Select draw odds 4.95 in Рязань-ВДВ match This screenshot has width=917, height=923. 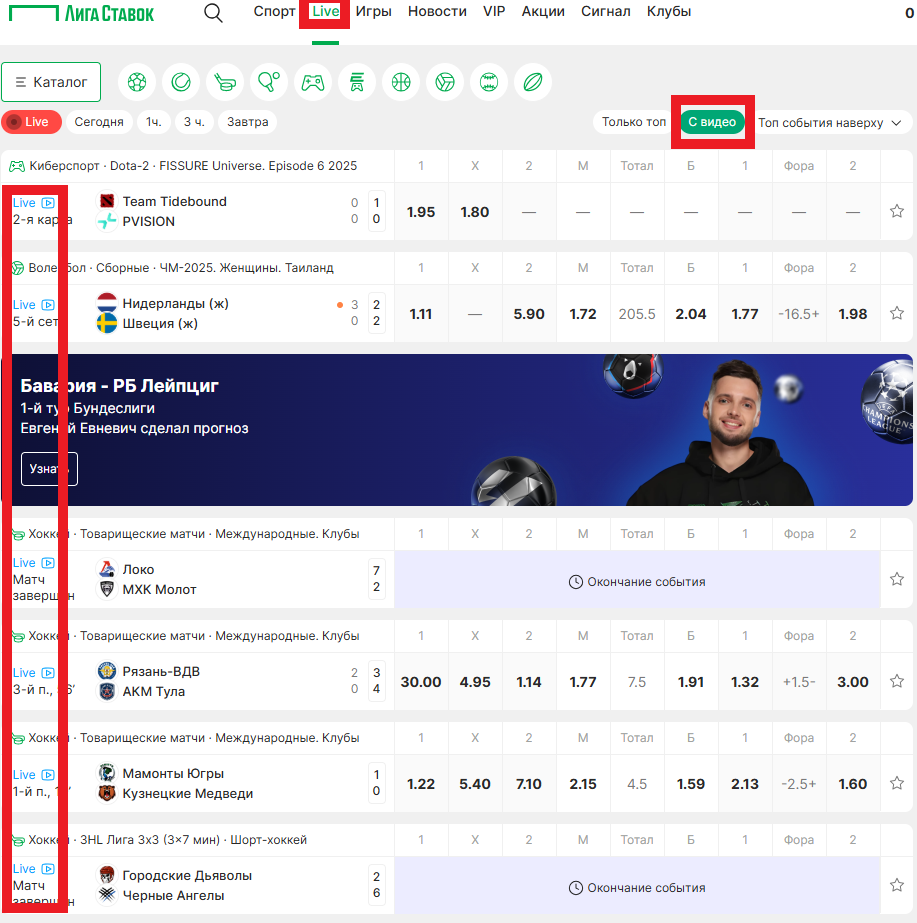click(475, 682)
